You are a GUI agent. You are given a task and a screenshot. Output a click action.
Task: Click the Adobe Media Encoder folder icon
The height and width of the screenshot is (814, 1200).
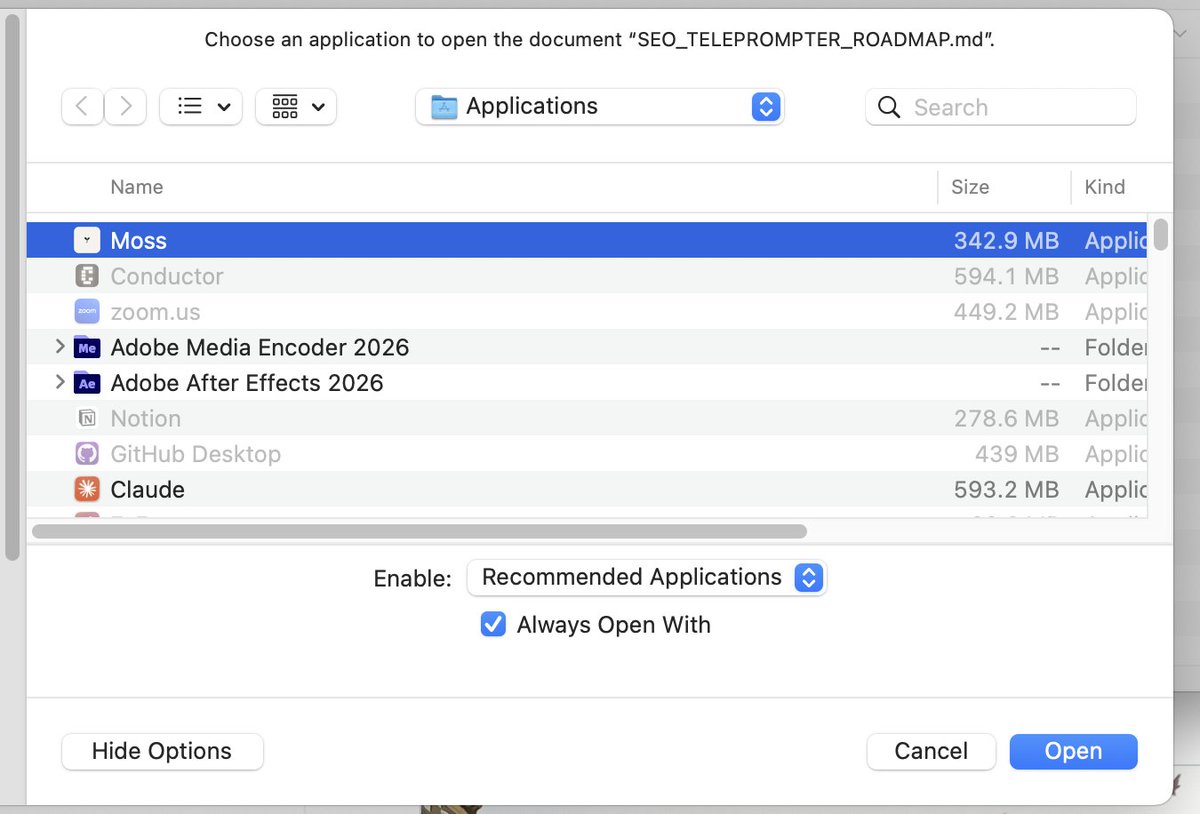pos(87,347)
